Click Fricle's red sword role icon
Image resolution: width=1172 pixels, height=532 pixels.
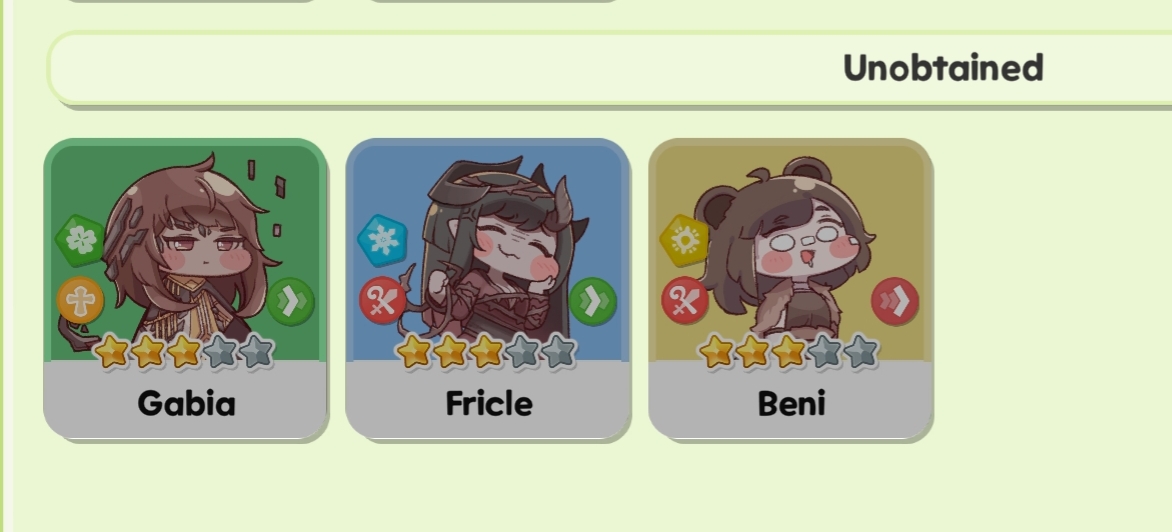point(383,300)
